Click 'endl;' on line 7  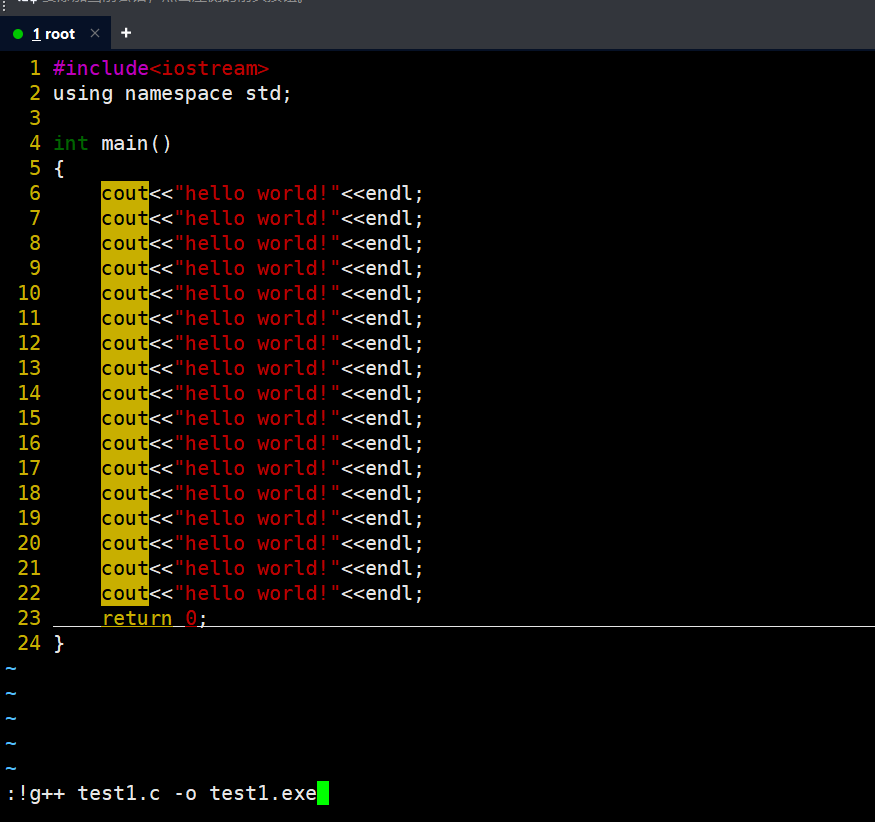click(394, 219)
